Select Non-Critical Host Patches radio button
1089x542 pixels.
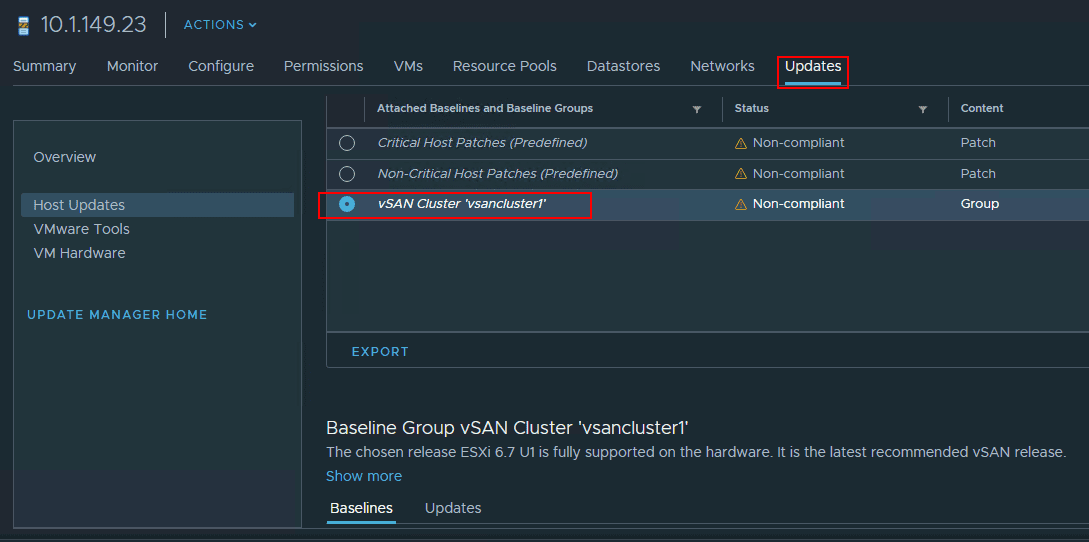[347, 174]
